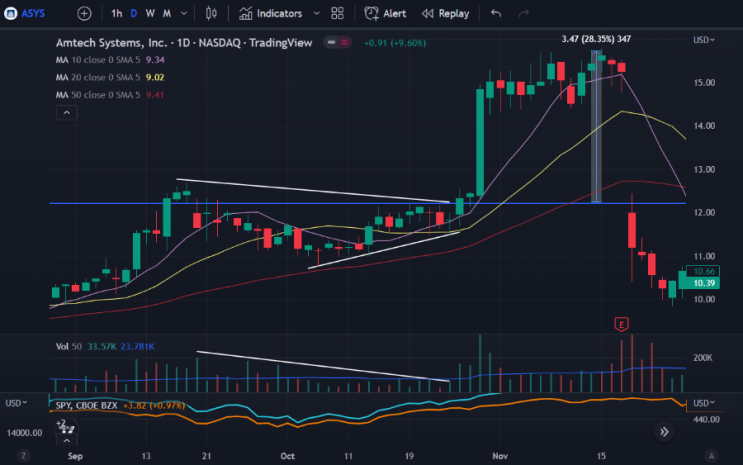Viewport: 743px width, 465px height.
Task: Expand the timeframe interval dropdown
Action: [184, 13]
